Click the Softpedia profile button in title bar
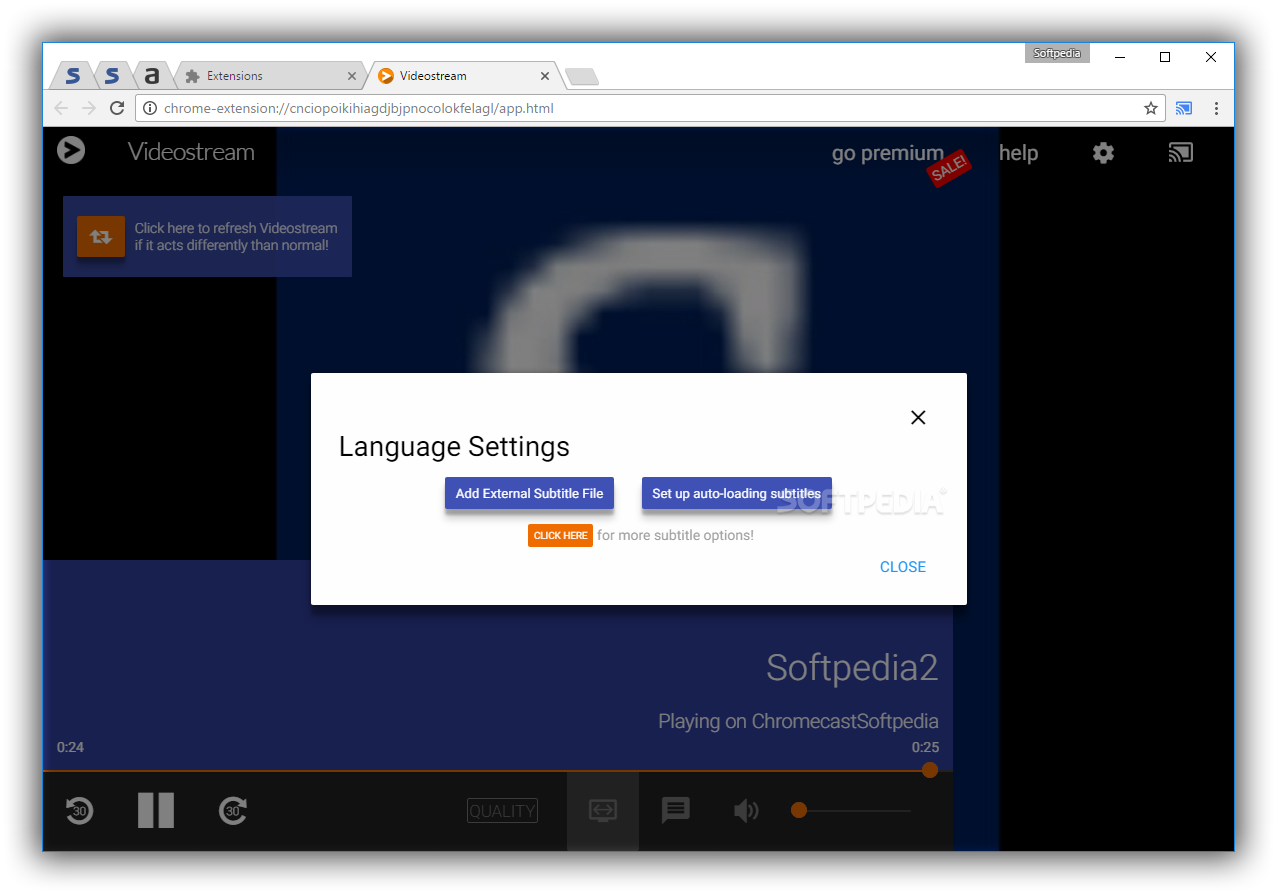The width and height of the screenshot is (1277, 894). pos(1057,54)
